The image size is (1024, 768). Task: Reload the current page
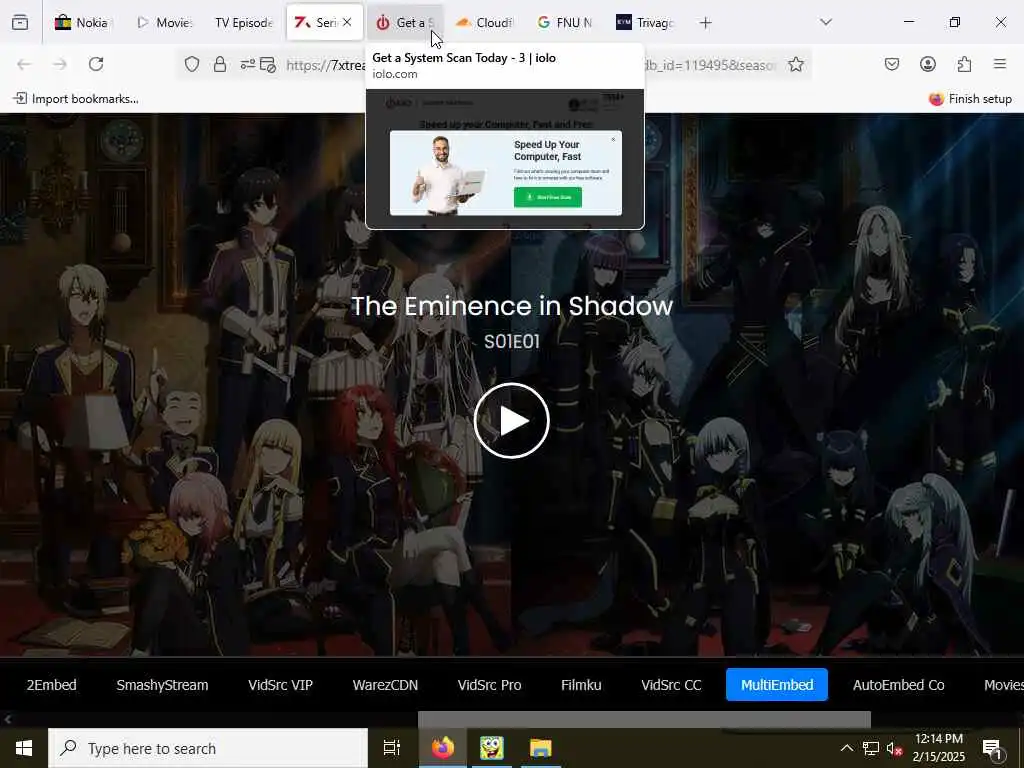click(96, 64)
